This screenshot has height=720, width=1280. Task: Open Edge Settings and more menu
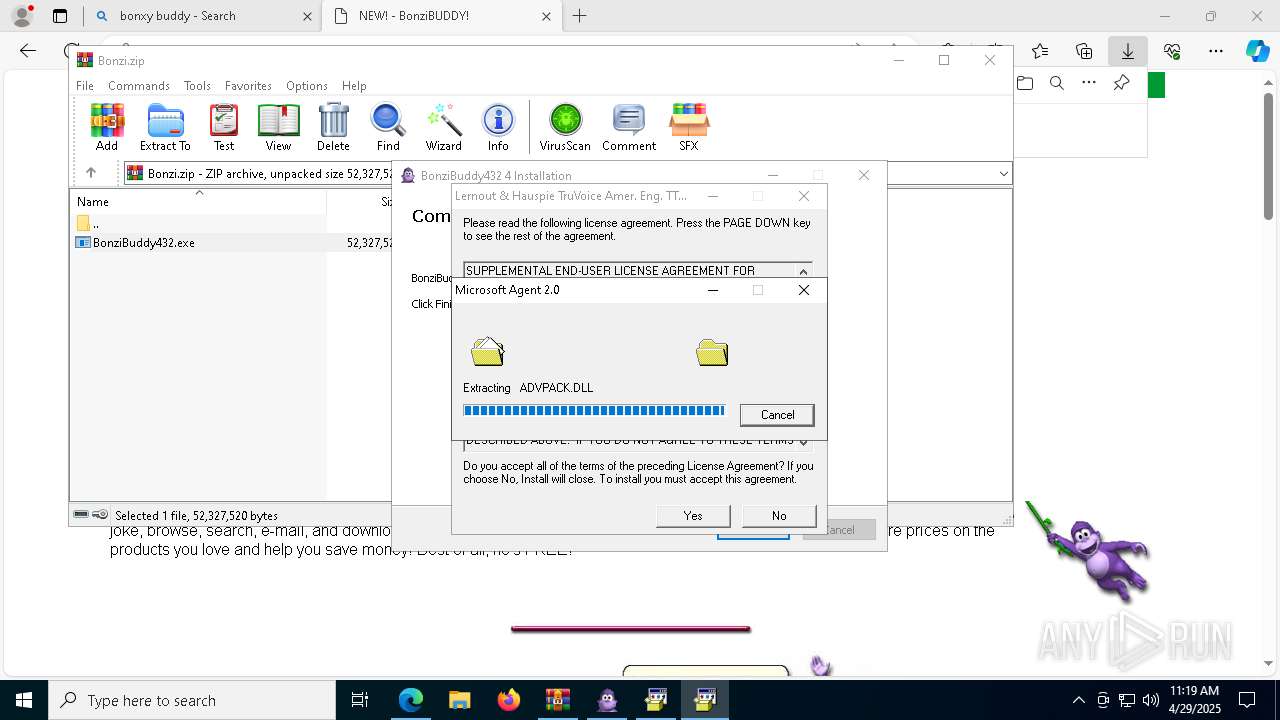click(1216, 51)
